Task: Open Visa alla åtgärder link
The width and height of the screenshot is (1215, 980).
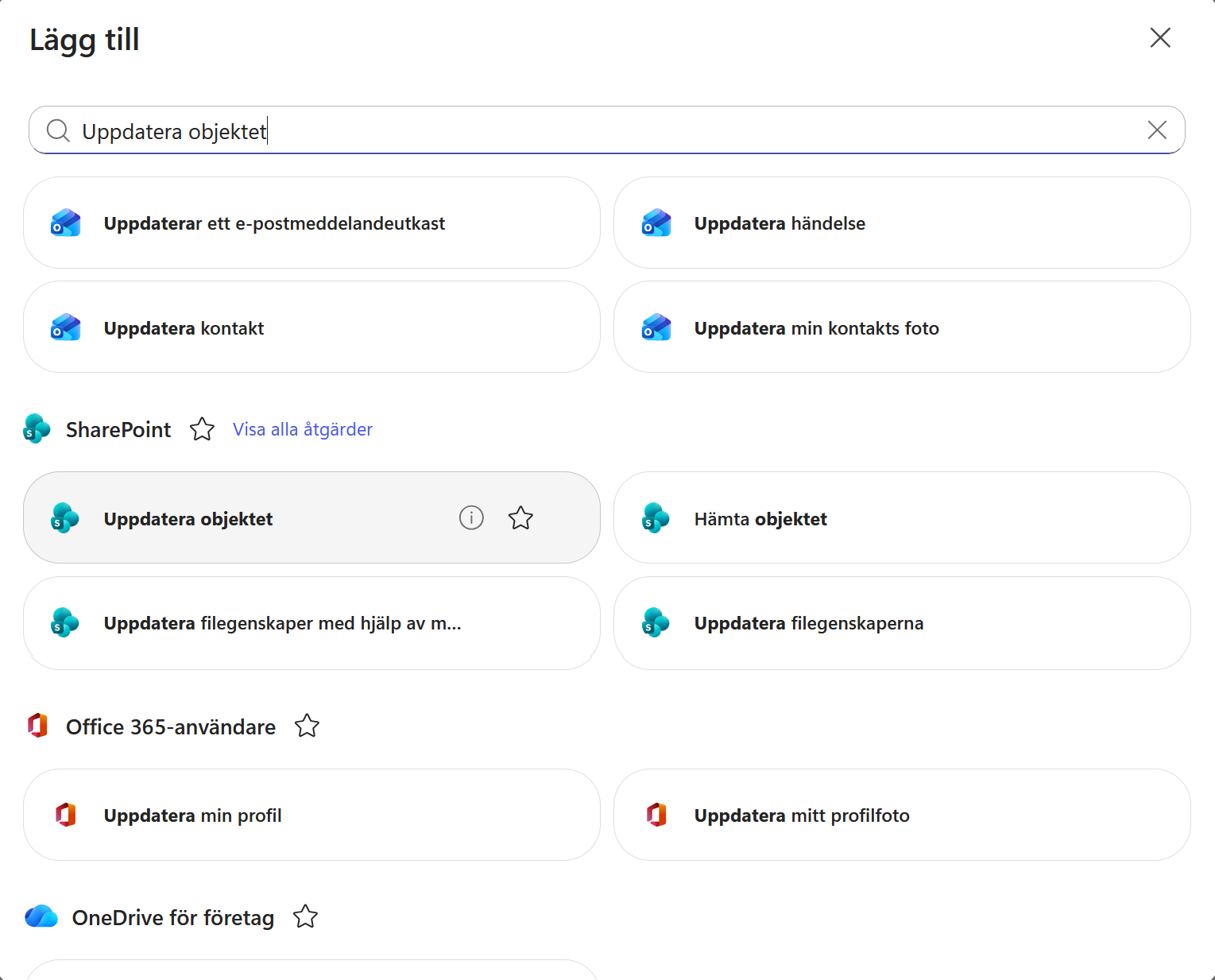Action: point(303,429)
